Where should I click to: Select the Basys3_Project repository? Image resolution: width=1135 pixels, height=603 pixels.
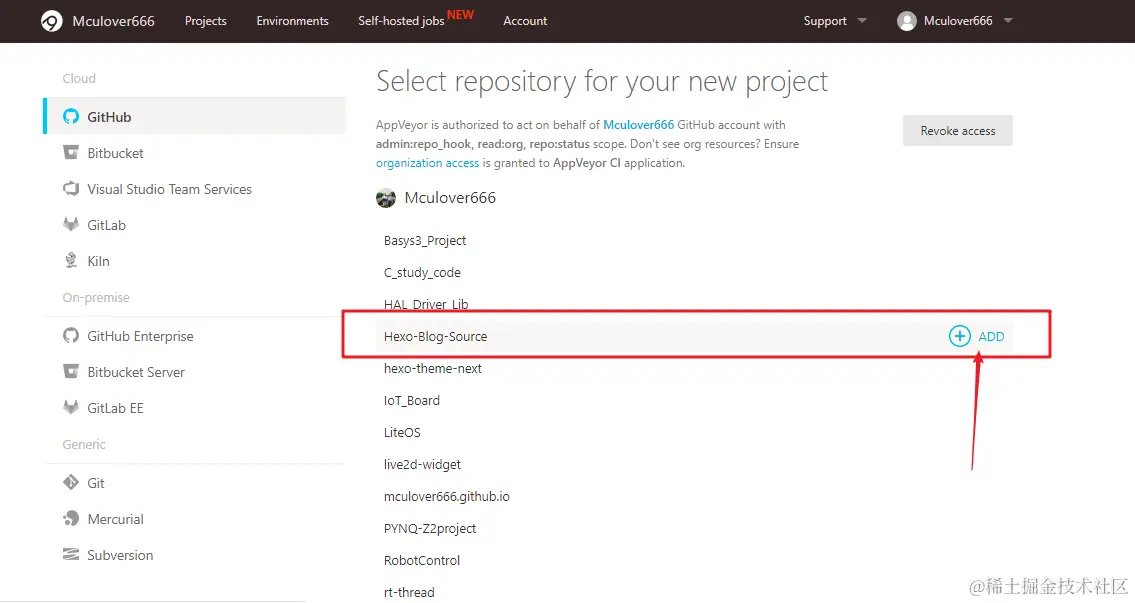pyautogui.click(x=425, y=240)
